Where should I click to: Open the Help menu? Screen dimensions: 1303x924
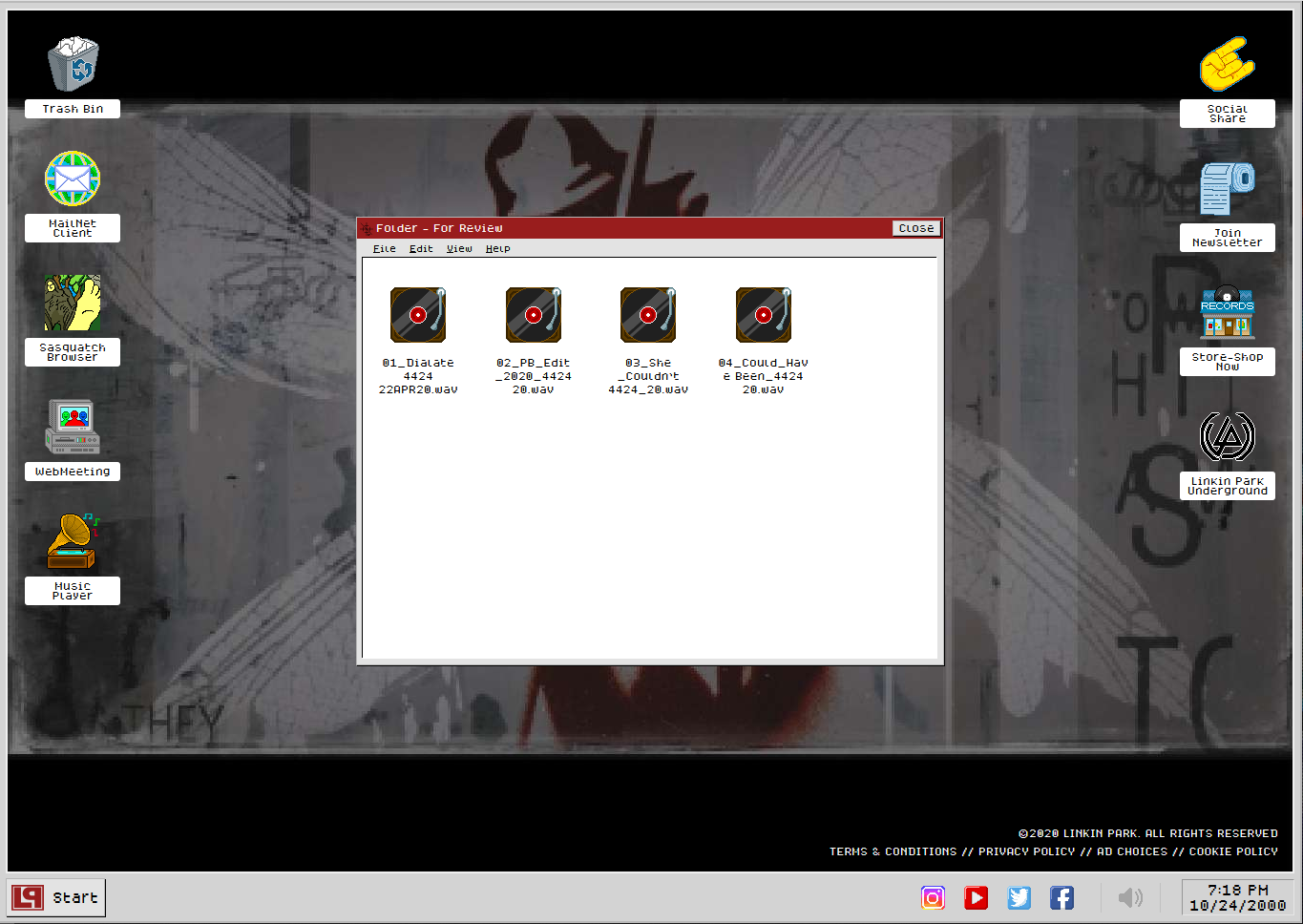tap(498, 249)
